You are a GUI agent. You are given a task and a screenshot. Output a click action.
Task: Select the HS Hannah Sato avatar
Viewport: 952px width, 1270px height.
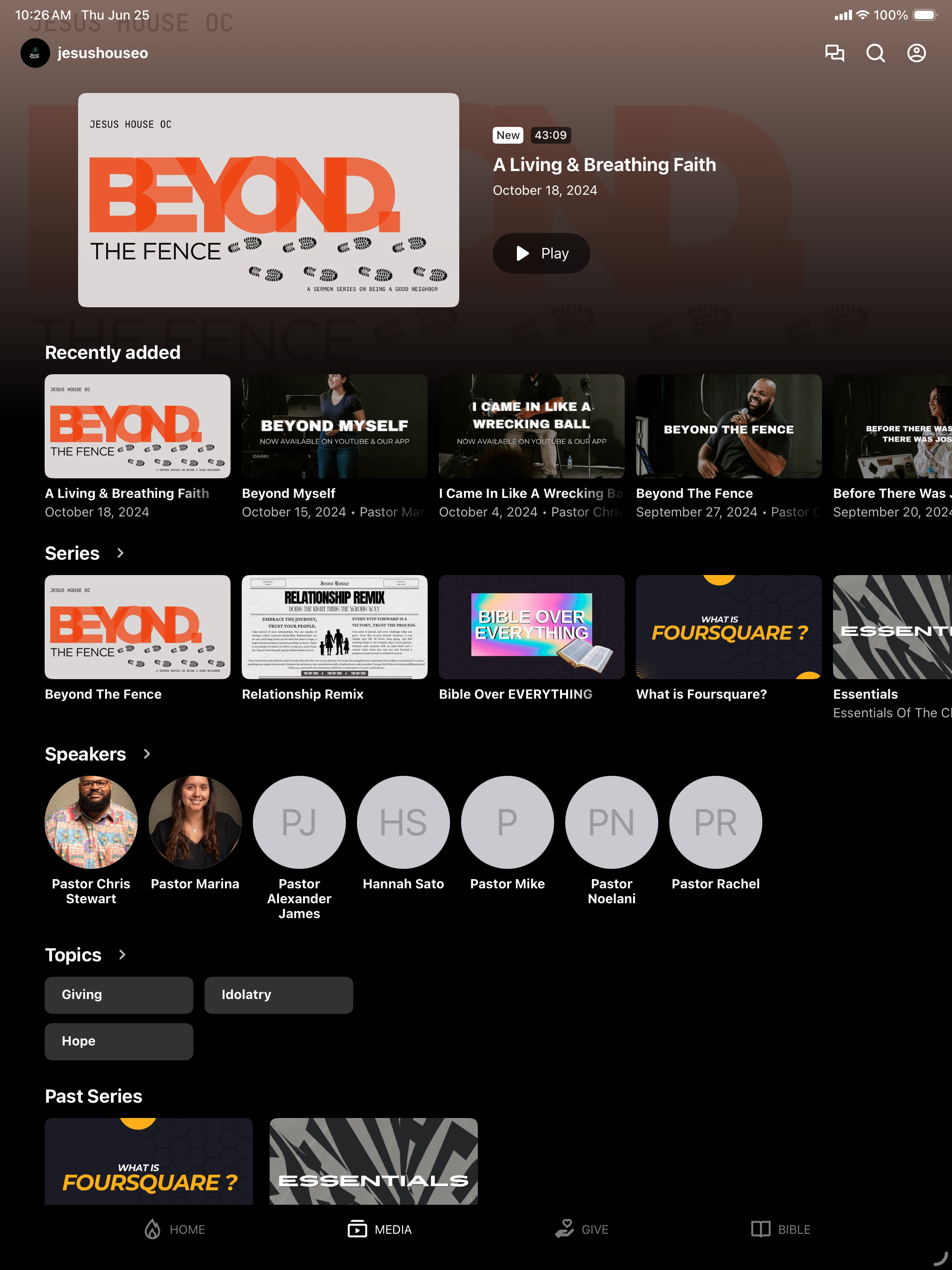403,821
